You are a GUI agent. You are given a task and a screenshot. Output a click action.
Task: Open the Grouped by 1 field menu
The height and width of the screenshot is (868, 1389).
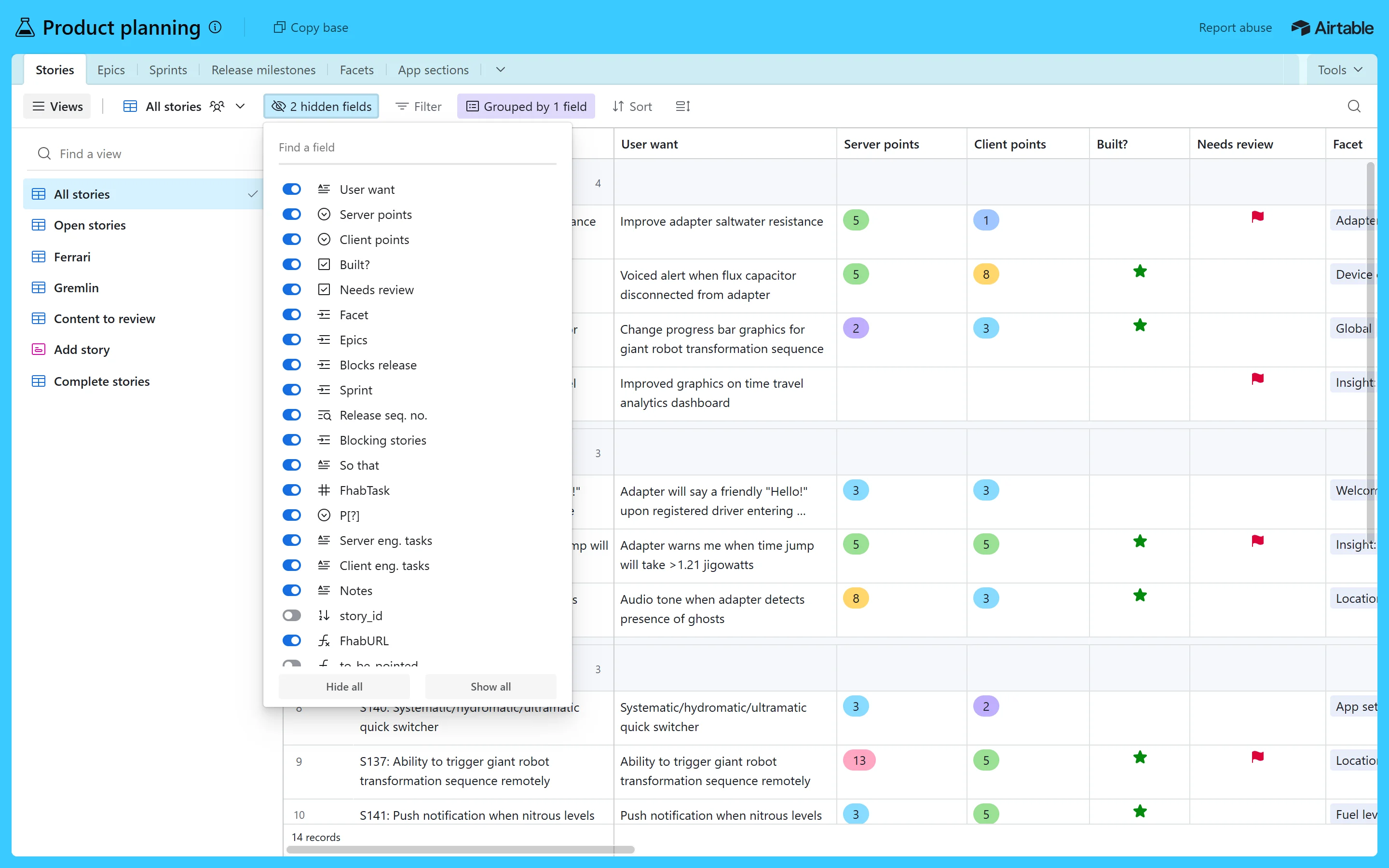(526, 106)
